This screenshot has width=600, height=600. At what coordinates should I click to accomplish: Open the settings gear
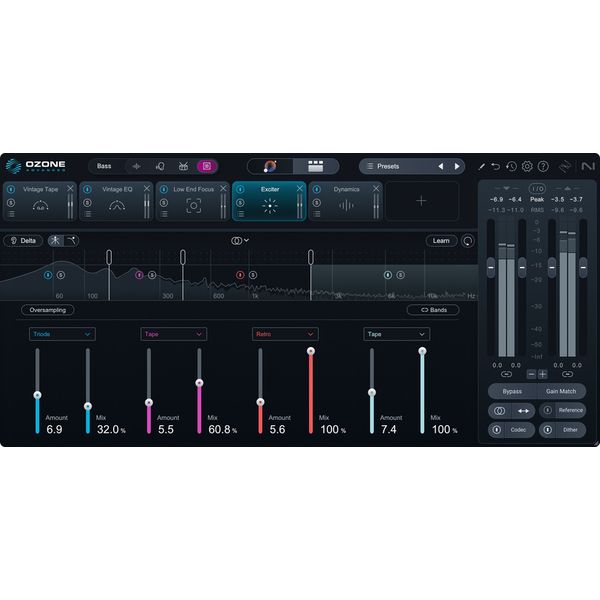point(527,166)
